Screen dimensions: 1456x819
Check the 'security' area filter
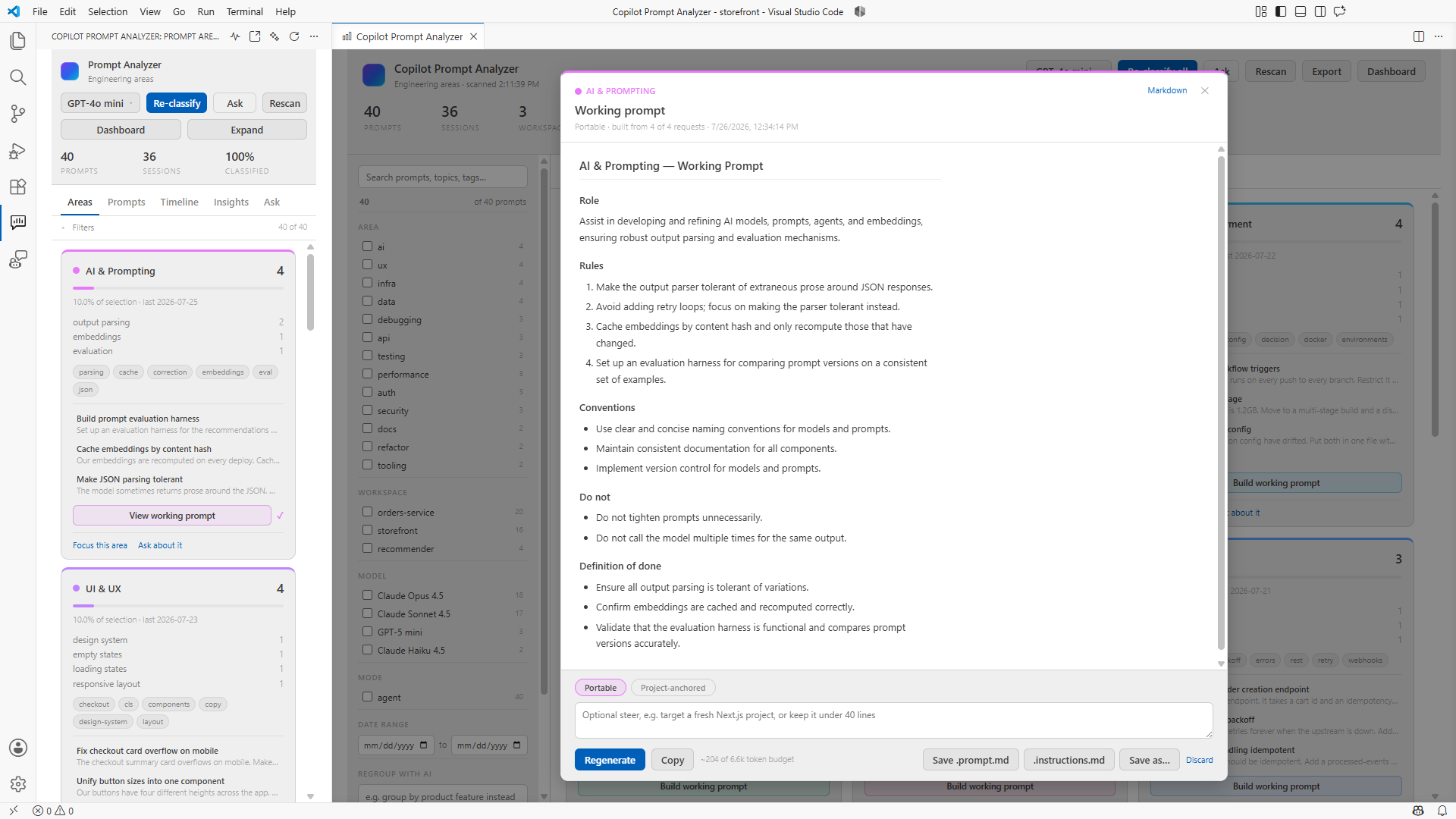pyautogui.click(x=367, y=410)
